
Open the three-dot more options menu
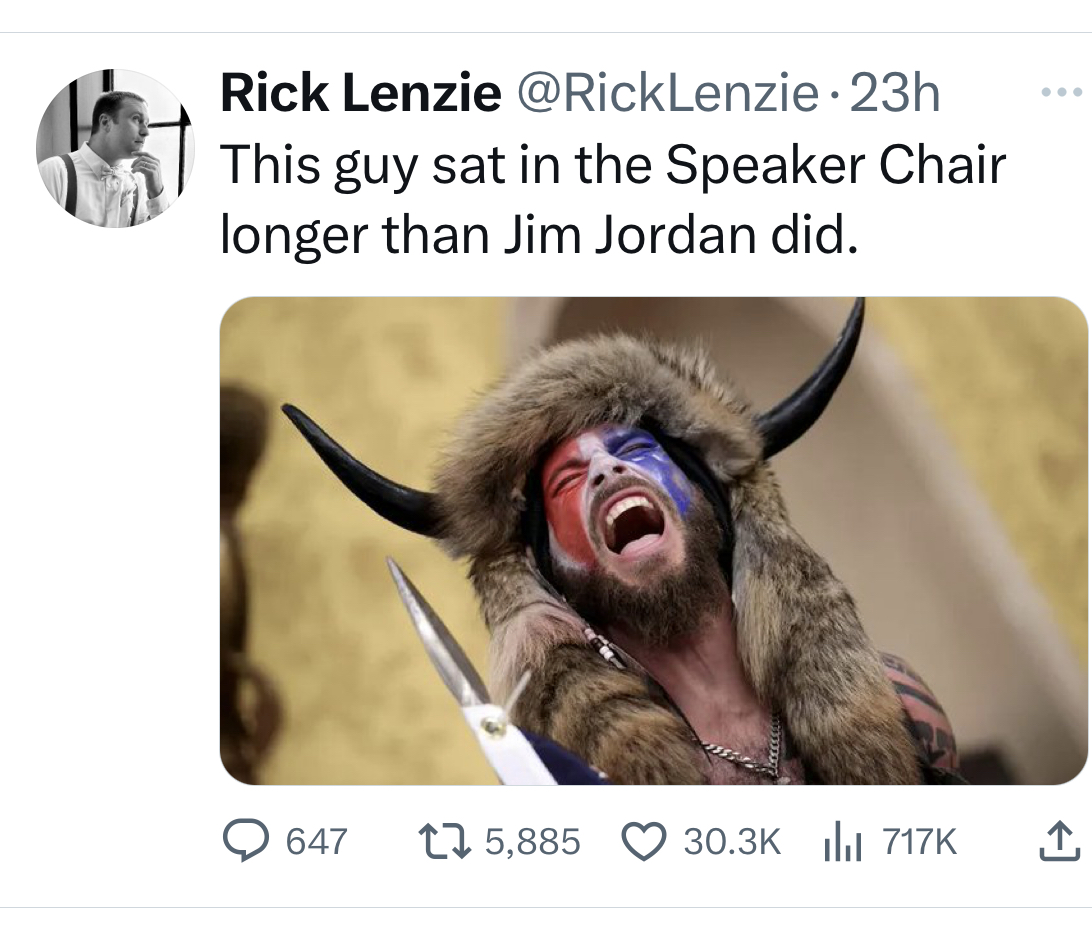click(x=1061, y=91)
